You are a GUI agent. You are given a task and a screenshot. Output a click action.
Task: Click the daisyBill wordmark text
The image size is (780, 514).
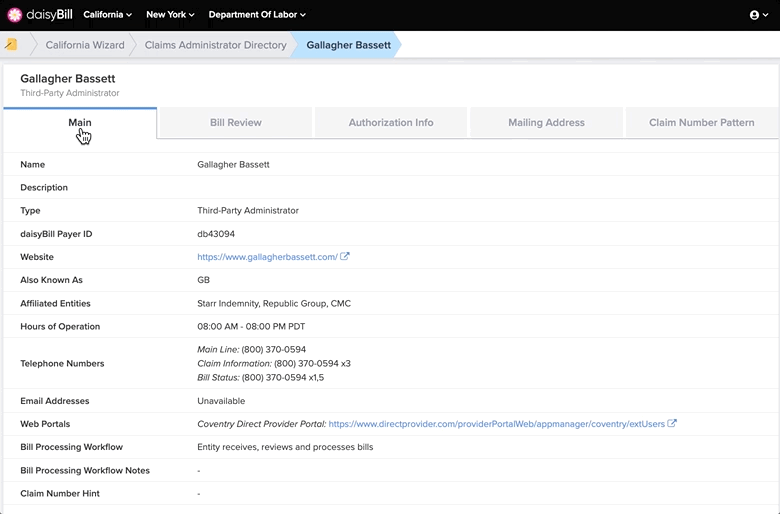click(49, 15)
